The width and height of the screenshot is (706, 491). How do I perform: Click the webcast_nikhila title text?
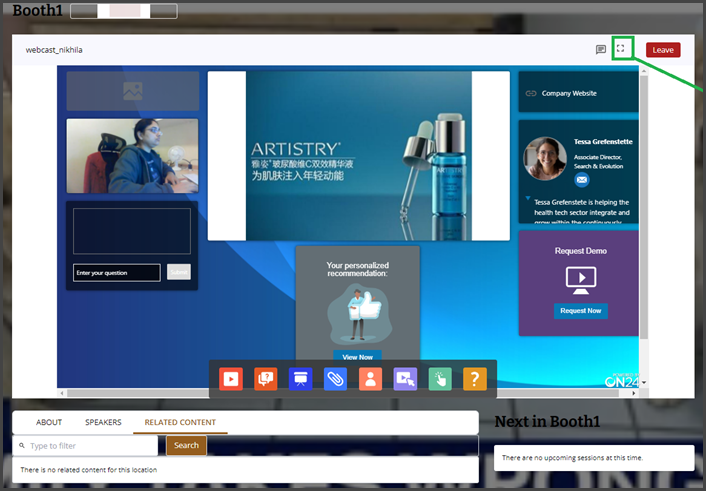click(54, 50)
